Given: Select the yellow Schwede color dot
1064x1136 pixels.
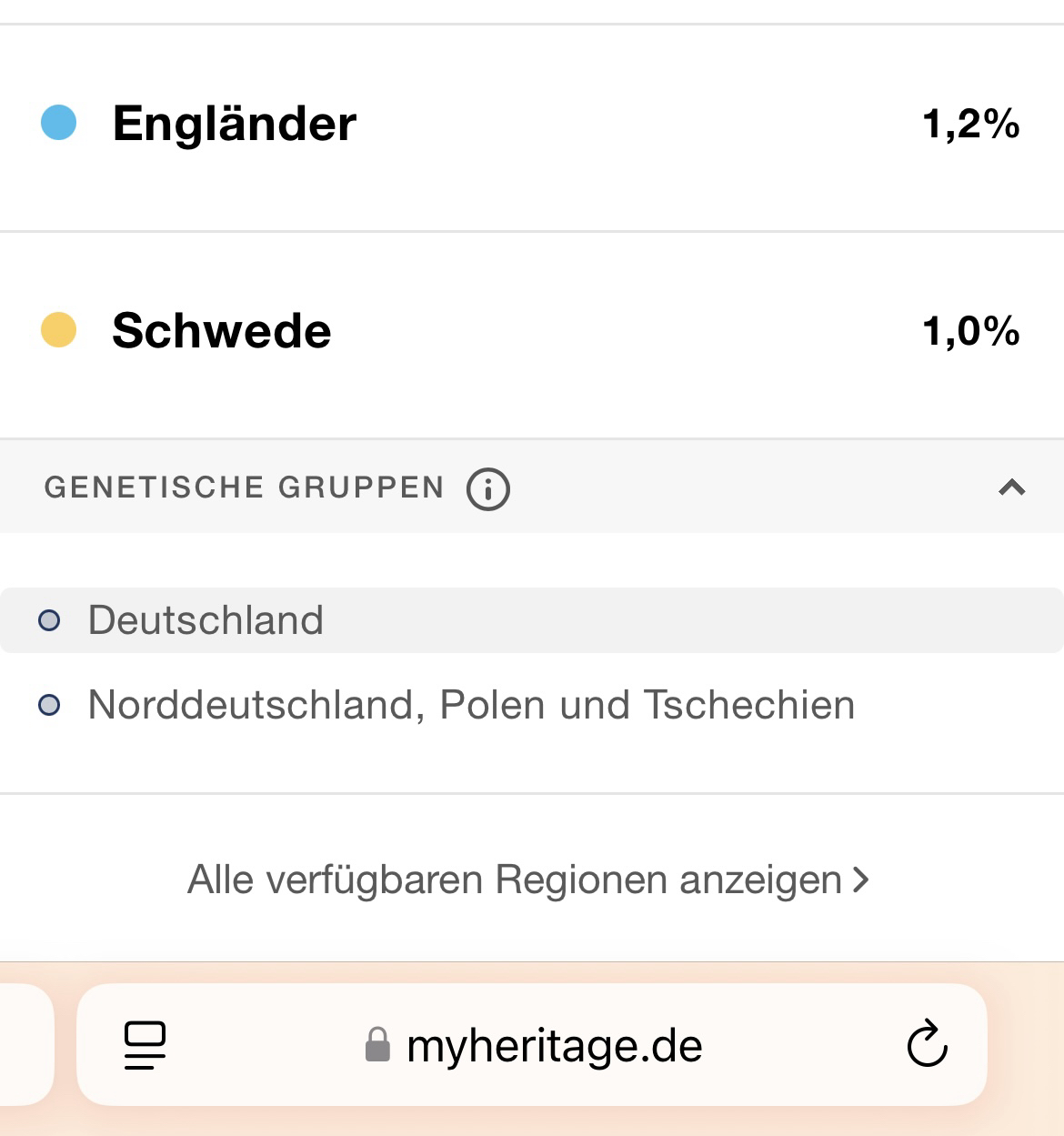Looking at the screenshot, I should 59,330.
